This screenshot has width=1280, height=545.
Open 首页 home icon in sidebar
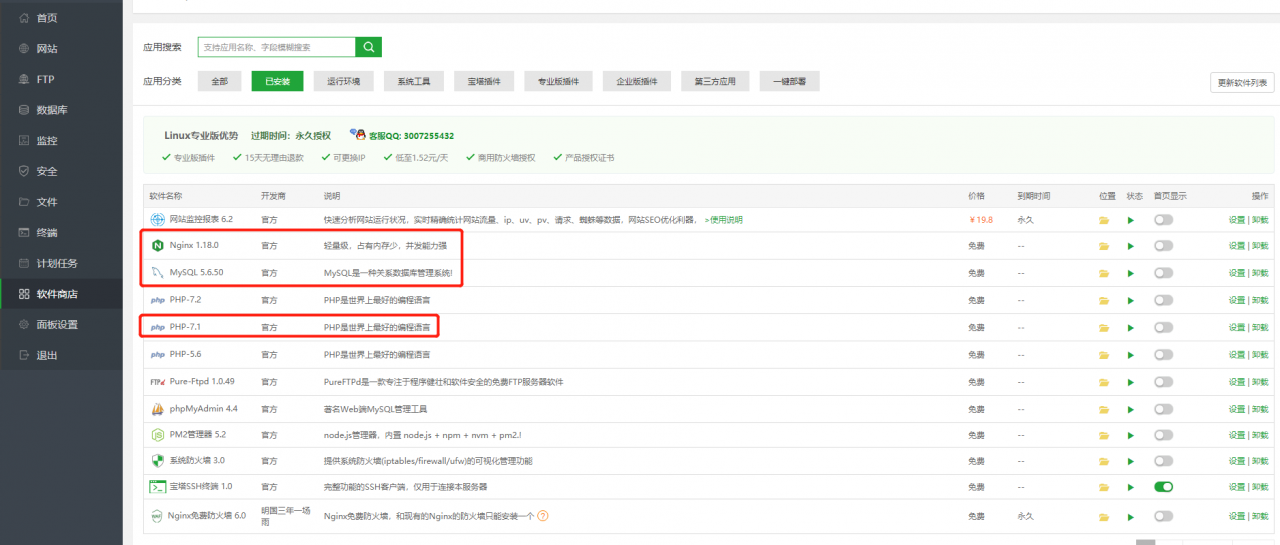pyautogui.click(x=24, y=18)
